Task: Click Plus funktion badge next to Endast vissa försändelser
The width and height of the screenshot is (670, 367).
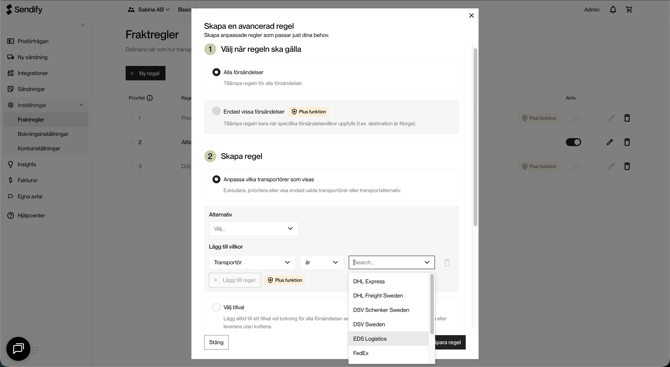Action: [308, 112]
